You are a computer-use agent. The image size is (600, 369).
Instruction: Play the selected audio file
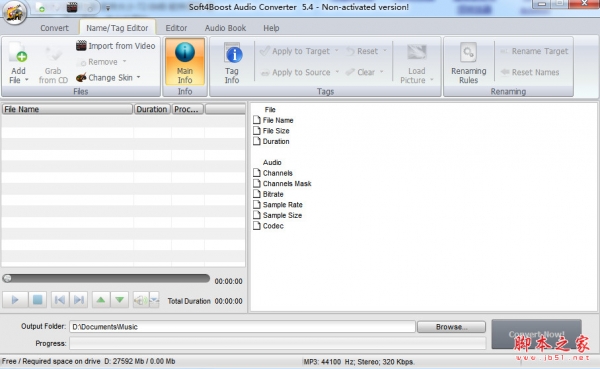pyautogui.click(x=15, y=300)
